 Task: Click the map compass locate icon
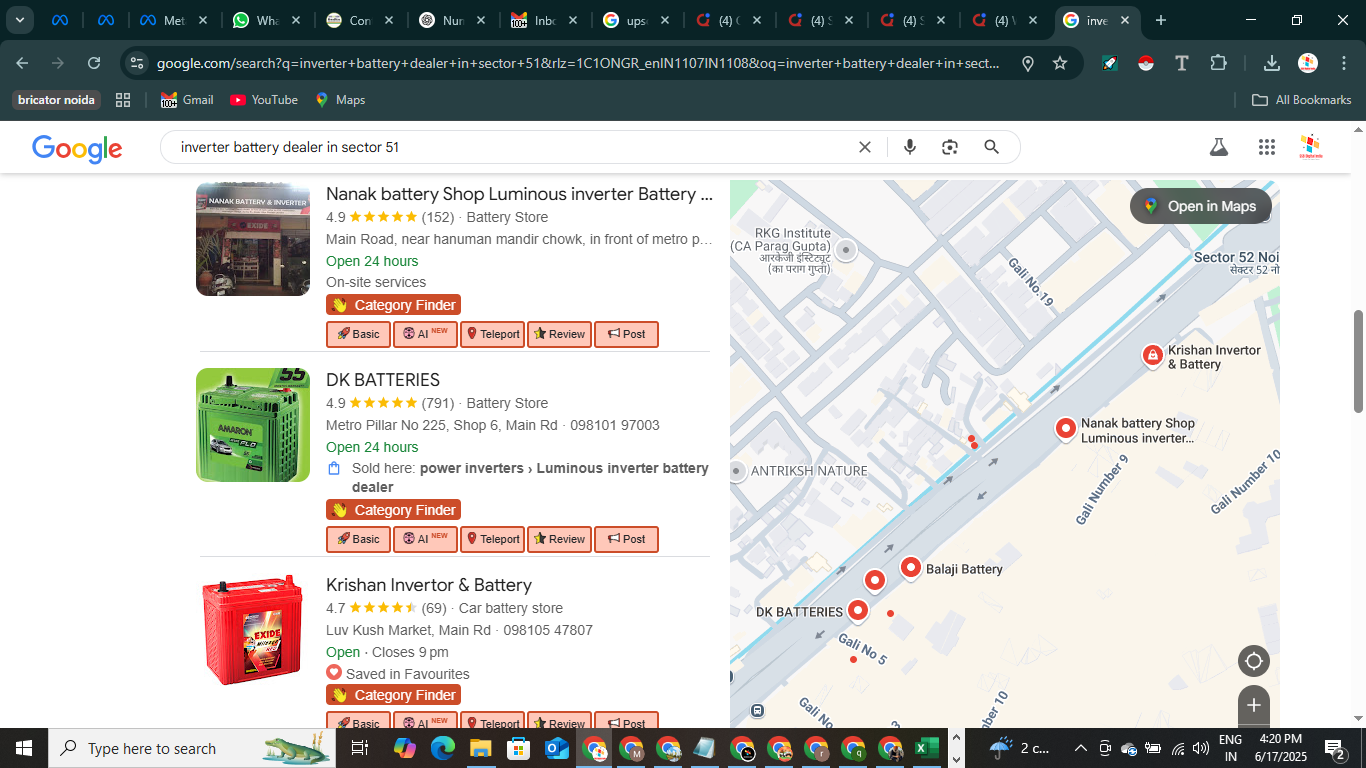pos(1253,660)
